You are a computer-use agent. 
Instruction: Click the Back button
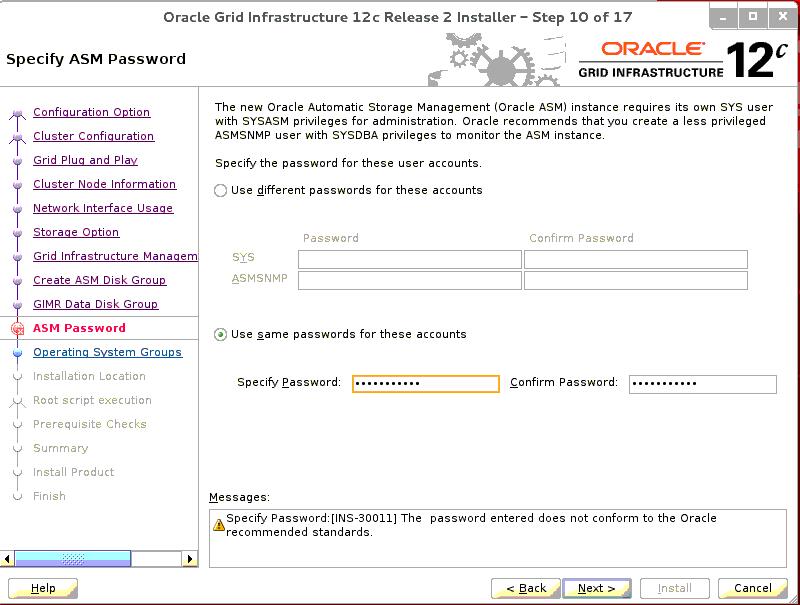click(526, 588)
